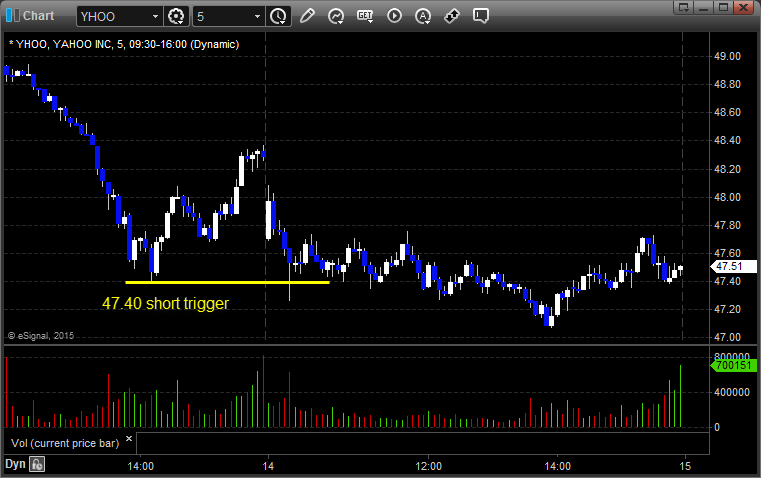Open the YHOO symbol dropdown
This screenshot has height=478, width=761.
coord(155,16)
